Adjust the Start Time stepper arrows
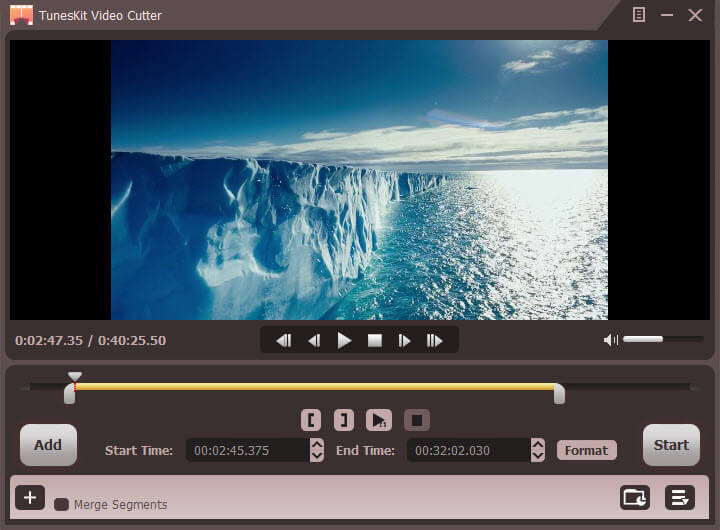The image size is (720, 530). point(317,450)
